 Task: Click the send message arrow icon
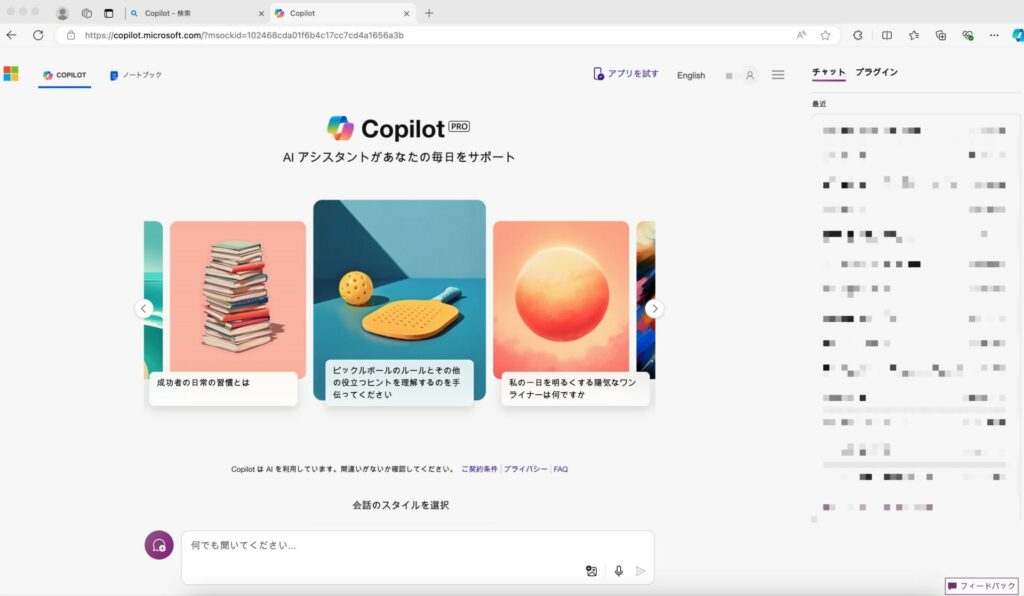[x=641, y=571]
